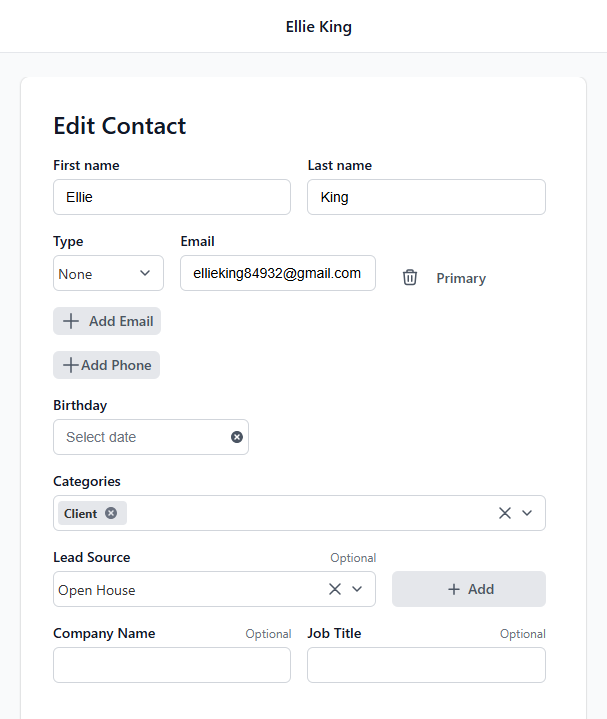Clear all selected categories
This screenshot has height=719, width=607.
click(505, 513)
